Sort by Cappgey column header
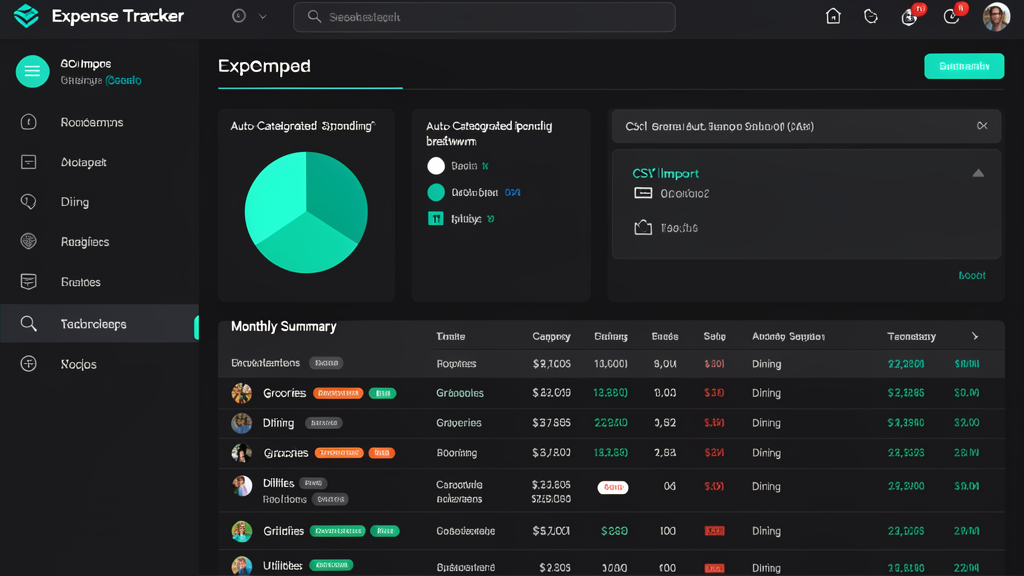This screenshot has height=576, width=1024. click(551, 336)
